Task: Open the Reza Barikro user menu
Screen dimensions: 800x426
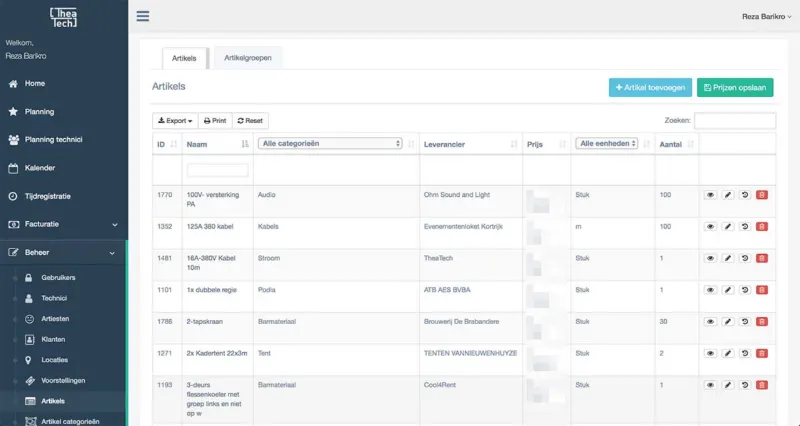Action: [x=766, y=16]
